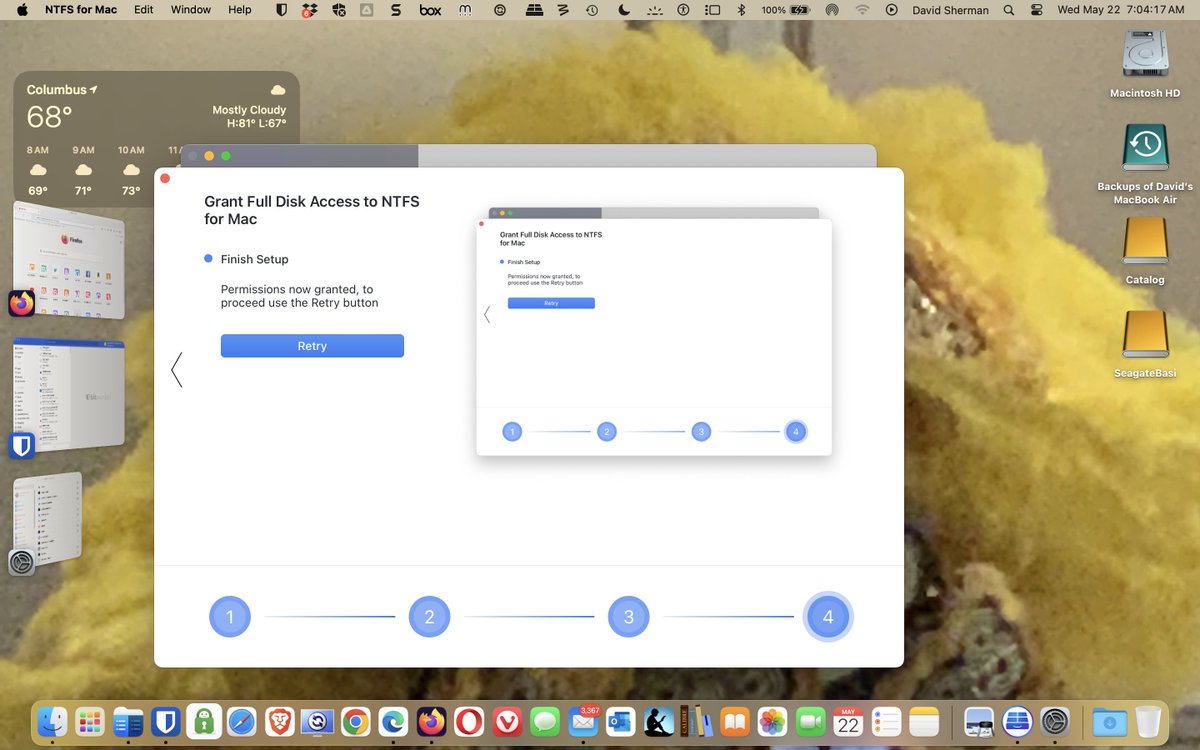Select step 2 circle in setup progress
Screen dimensions: 1200x750
pos(429,617)
